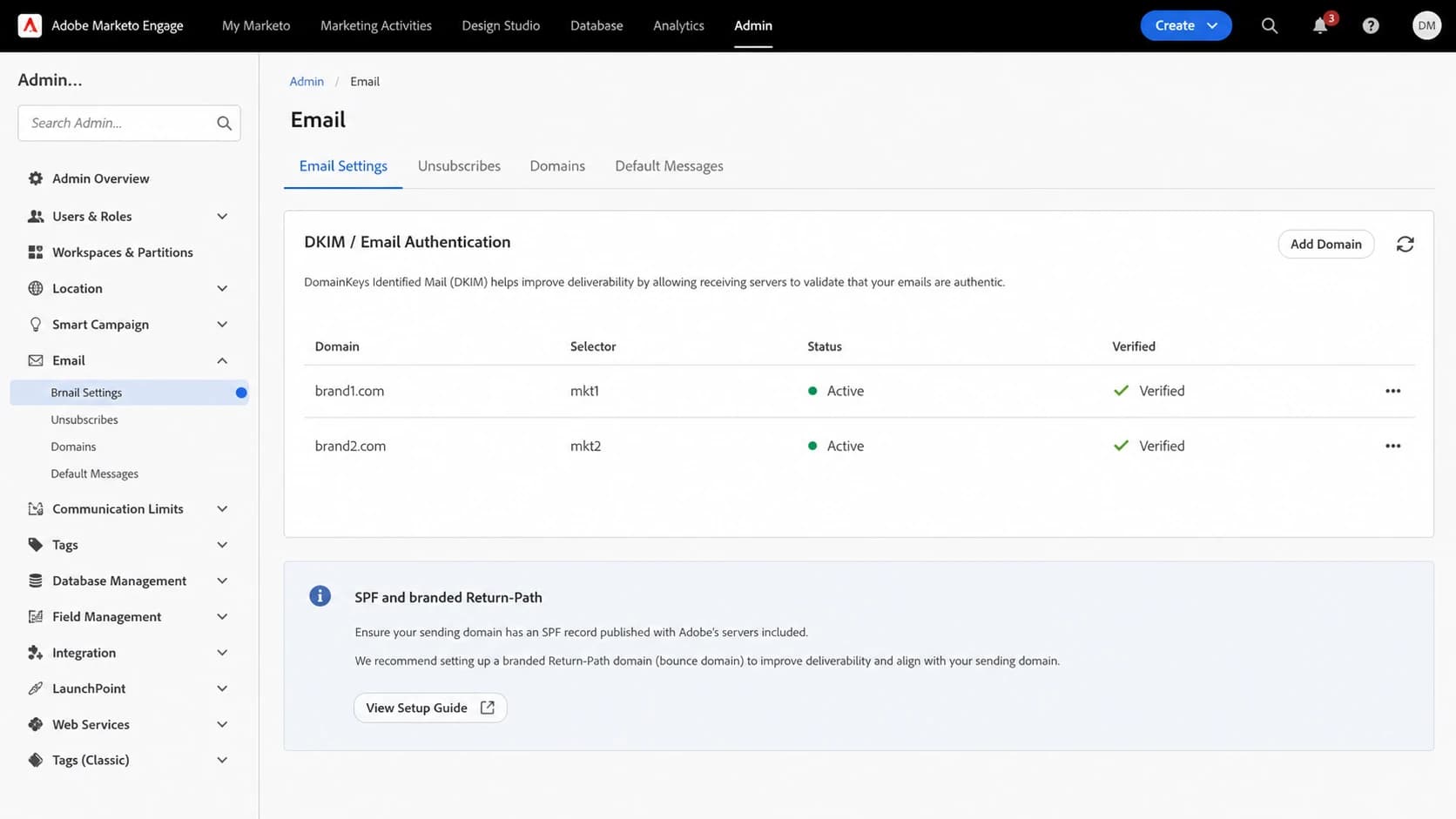Open Domains in the sidebar

tap(73, 446)
